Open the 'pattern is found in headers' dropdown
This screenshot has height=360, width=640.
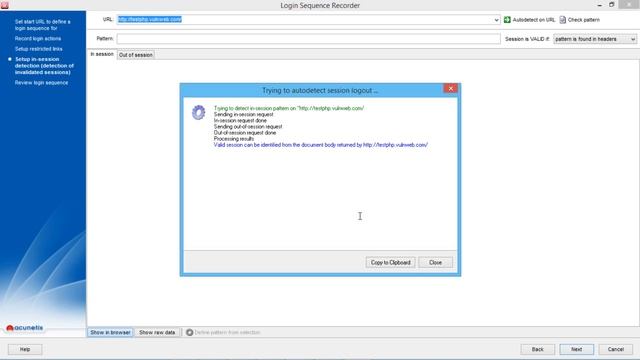595,39
